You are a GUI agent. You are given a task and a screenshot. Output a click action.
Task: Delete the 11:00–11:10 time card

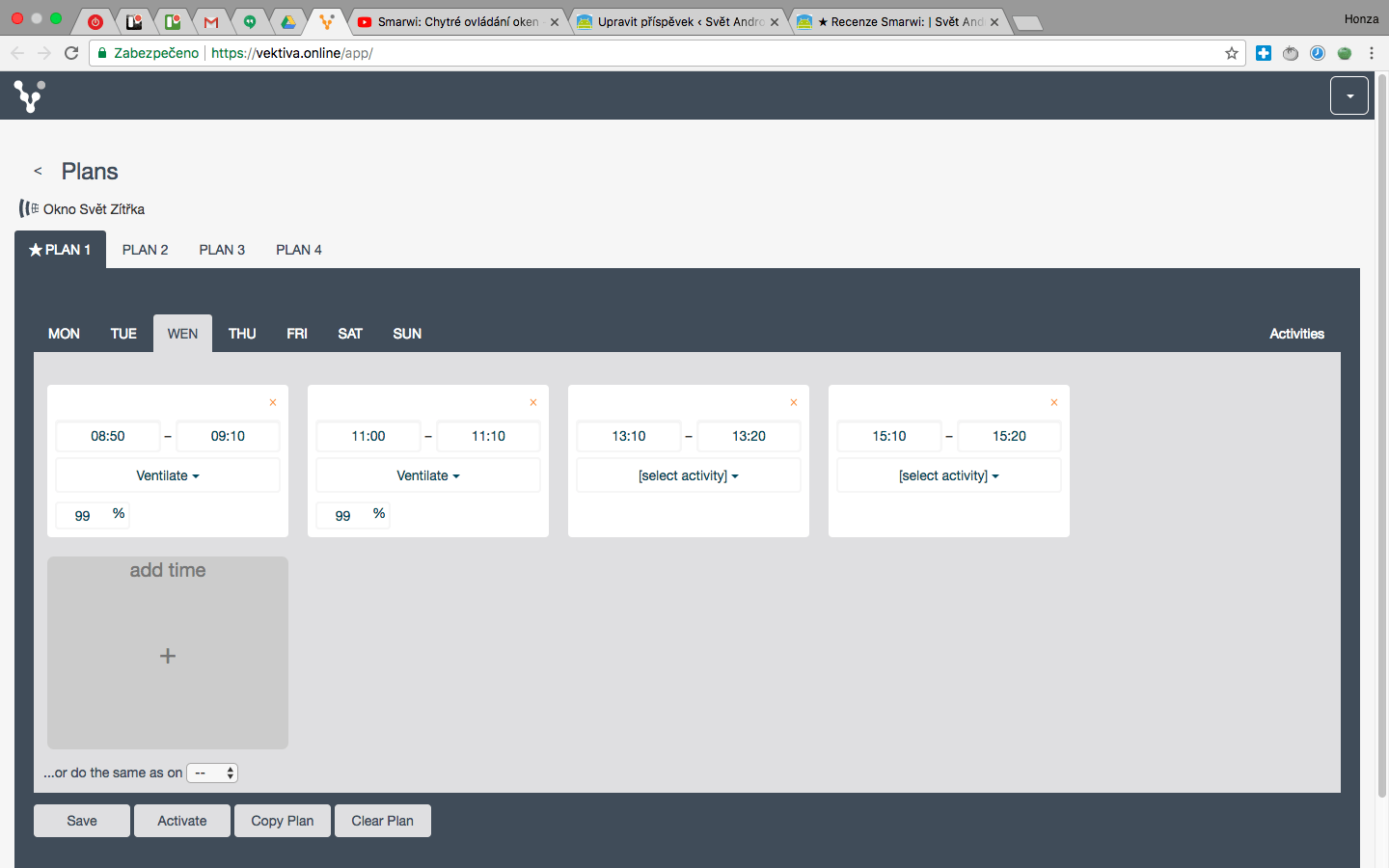click(x=533, y=402)
